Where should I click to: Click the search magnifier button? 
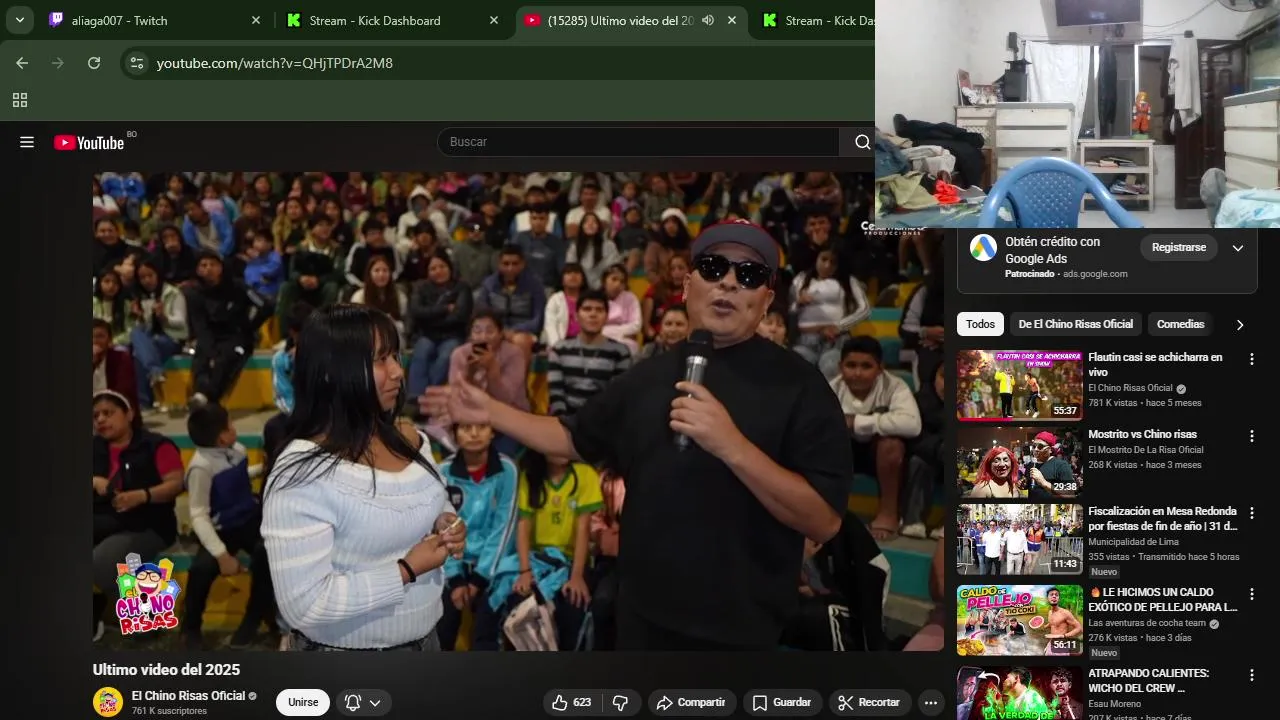(862, 142)
